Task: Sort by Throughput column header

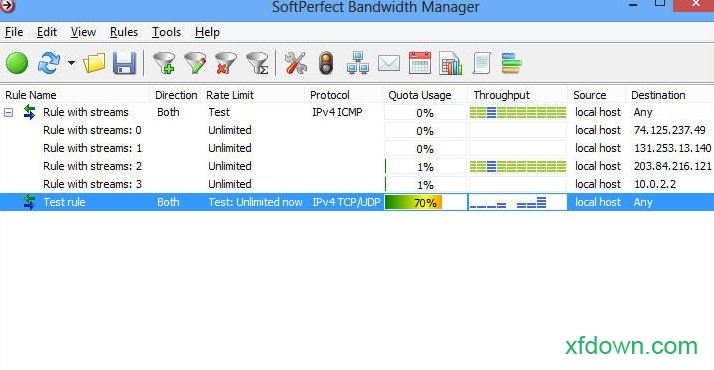Action: coord(518,95)
